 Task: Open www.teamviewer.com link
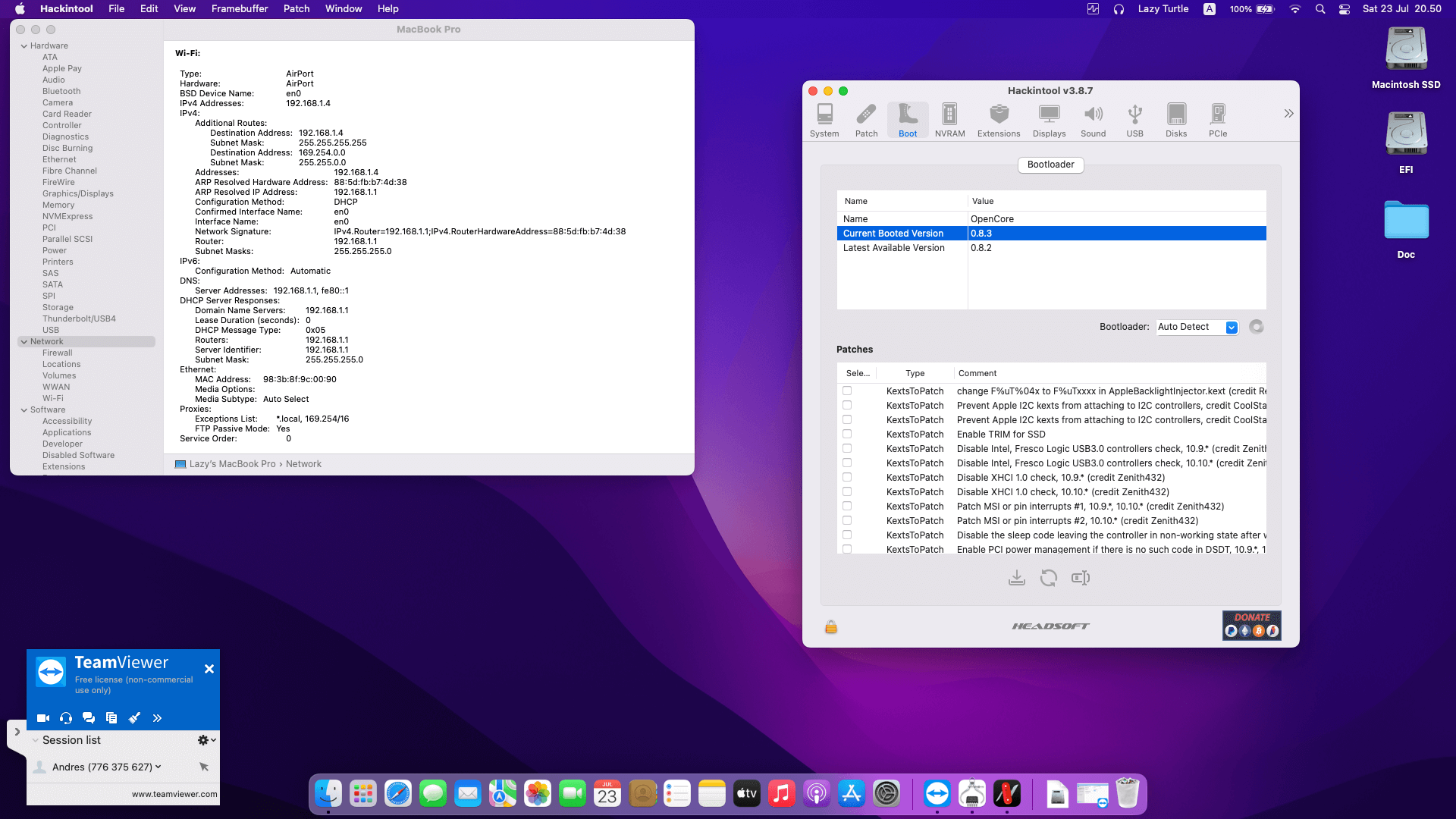click(x=174, y=795)
